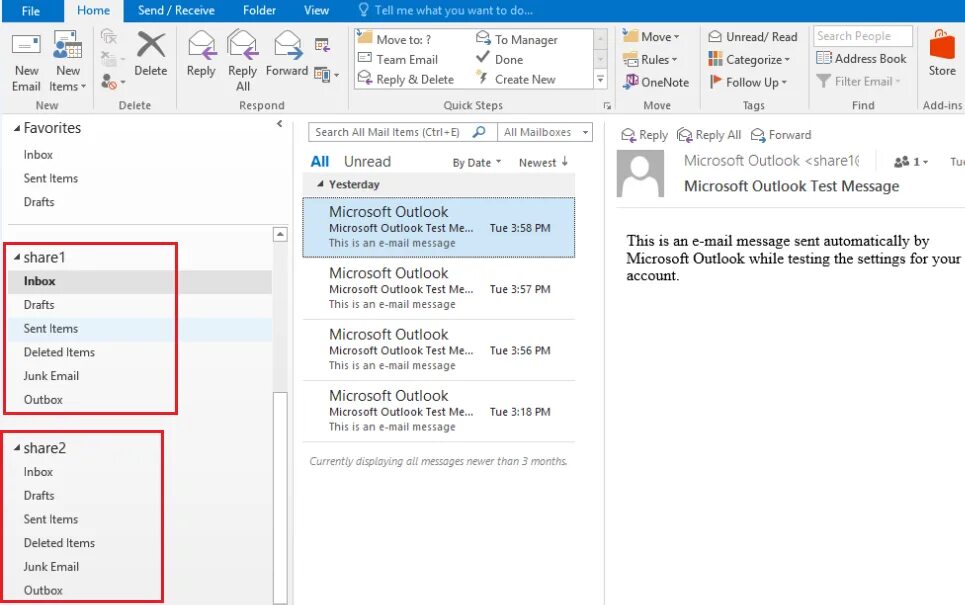Delete the selected message

pos(151,55)
